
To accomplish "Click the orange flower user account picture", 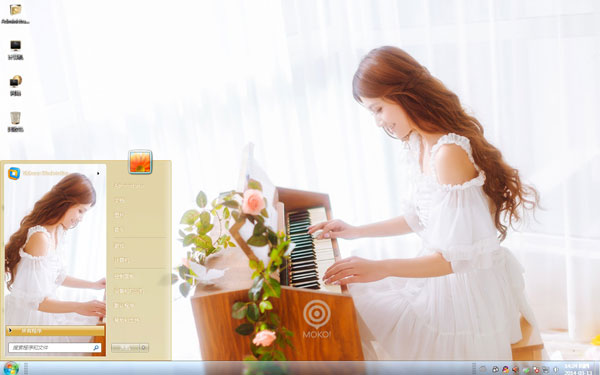I will pyautogui.click(x=140, y=162).
